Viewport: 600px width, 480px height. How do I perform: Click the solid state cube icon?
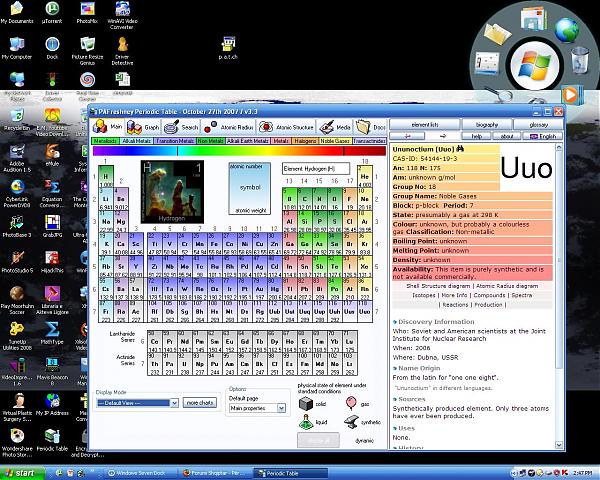click(x=306, y=403)
